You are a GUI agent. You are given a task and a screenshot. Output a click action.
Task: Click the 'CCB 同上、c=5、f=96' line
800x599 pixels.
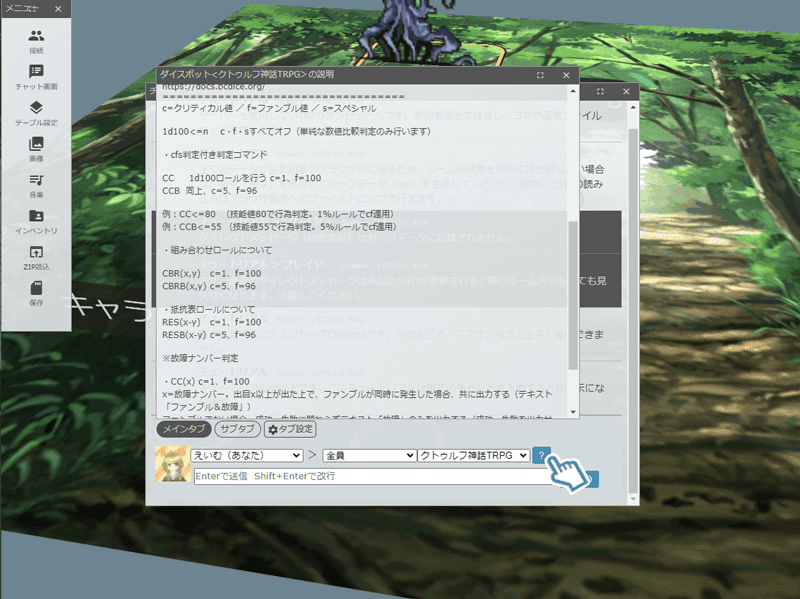(x=210, y=191)
